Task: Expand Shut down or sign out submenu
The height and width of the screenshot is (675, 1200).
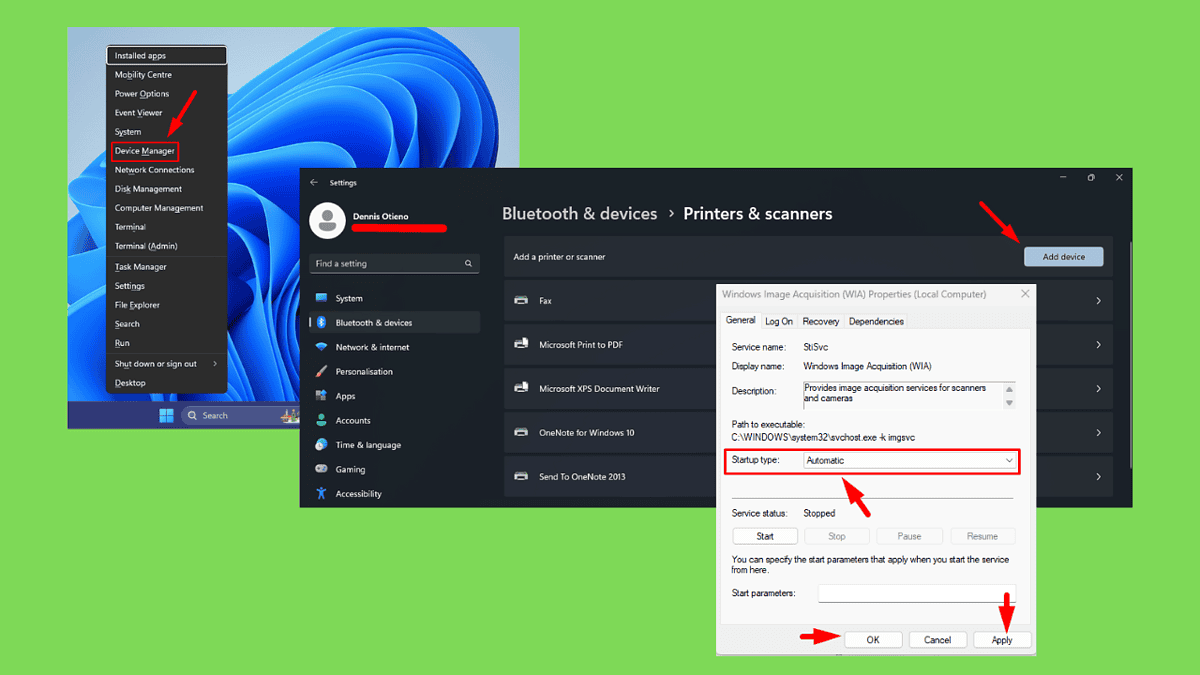Action: click(214, 364)
